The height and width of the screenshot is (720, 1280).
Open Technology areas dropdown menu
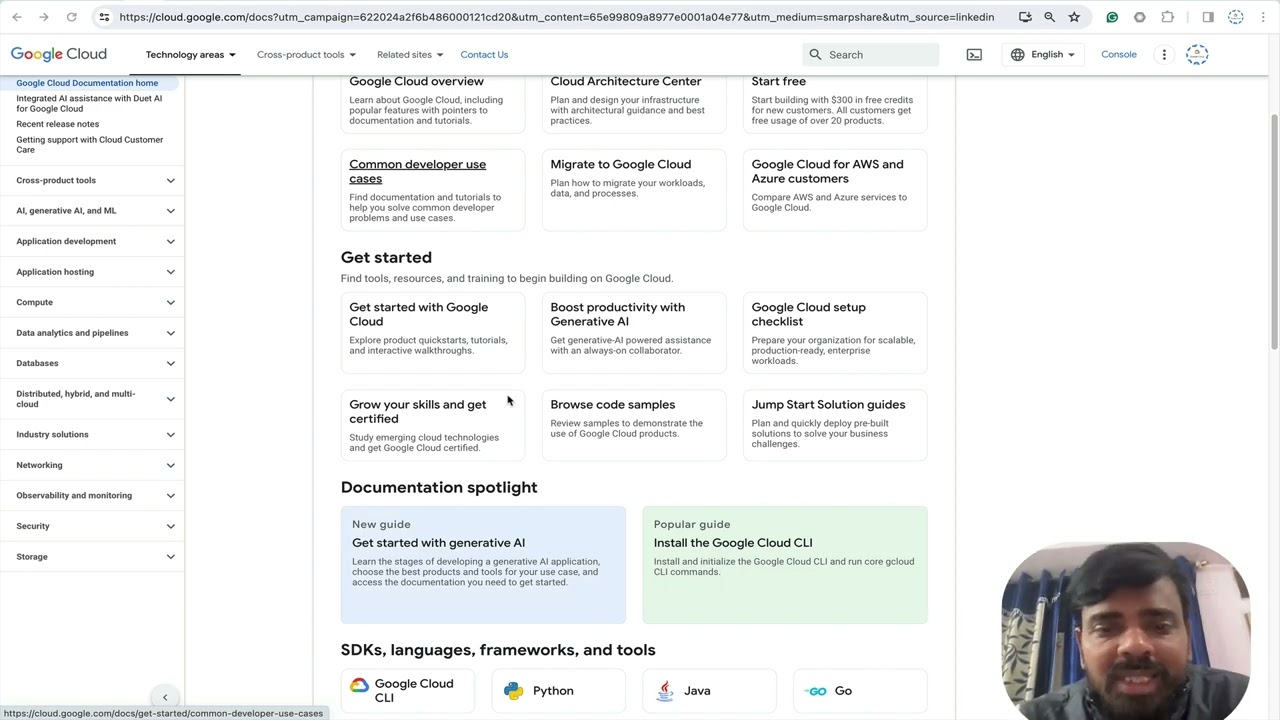point(190,55)
